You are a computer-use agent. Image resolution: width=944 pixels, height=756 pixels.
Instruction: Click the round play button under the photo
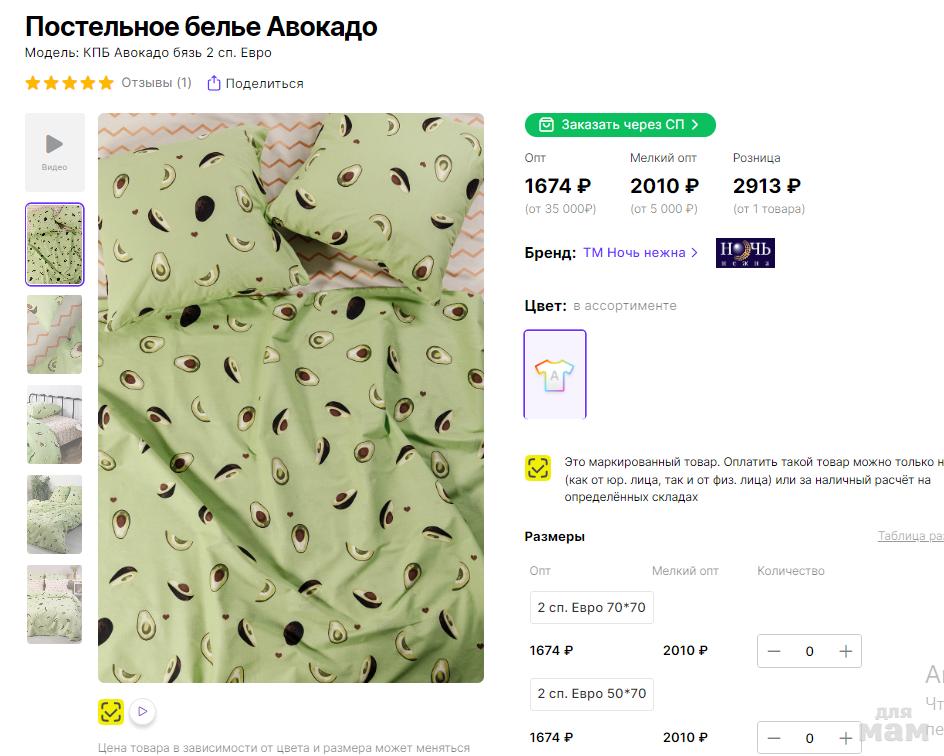tap(143, 712)
